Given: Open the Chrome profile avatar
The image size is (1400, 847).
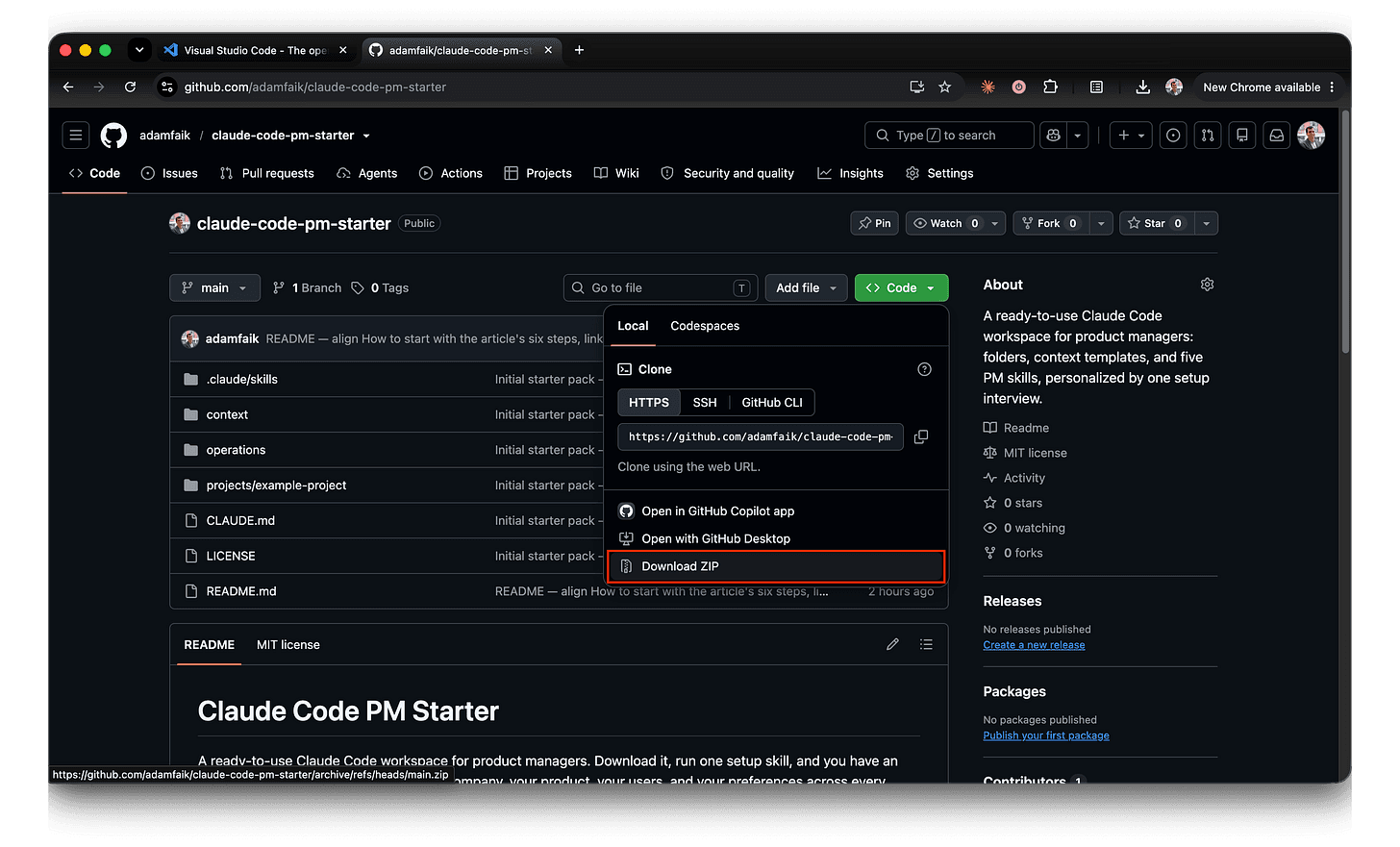Looking at the screenshot, I should click(1174, 87).
